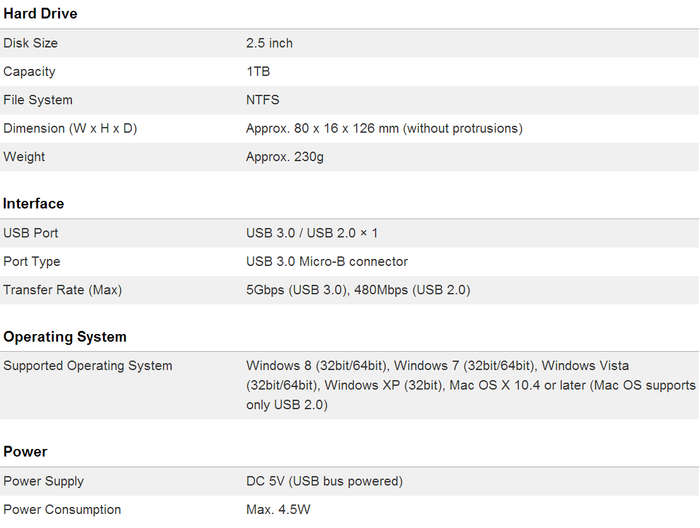Select the USB 3.0 Micro-B connector text

(327, 262)
